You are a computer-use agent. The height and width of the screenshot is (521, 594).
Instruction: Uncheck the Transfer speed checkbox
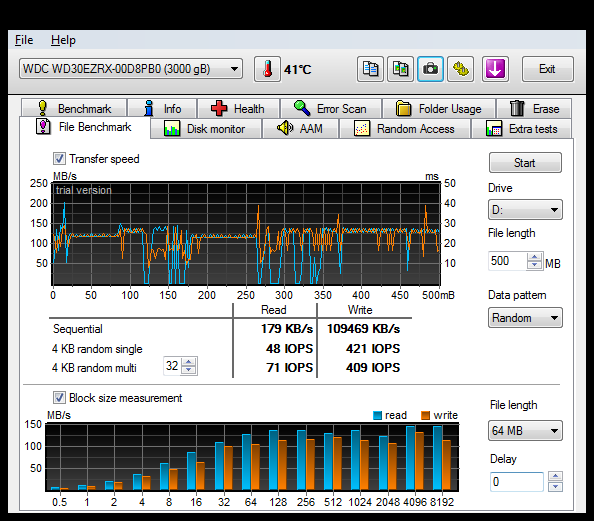click(x=59, y=158)
